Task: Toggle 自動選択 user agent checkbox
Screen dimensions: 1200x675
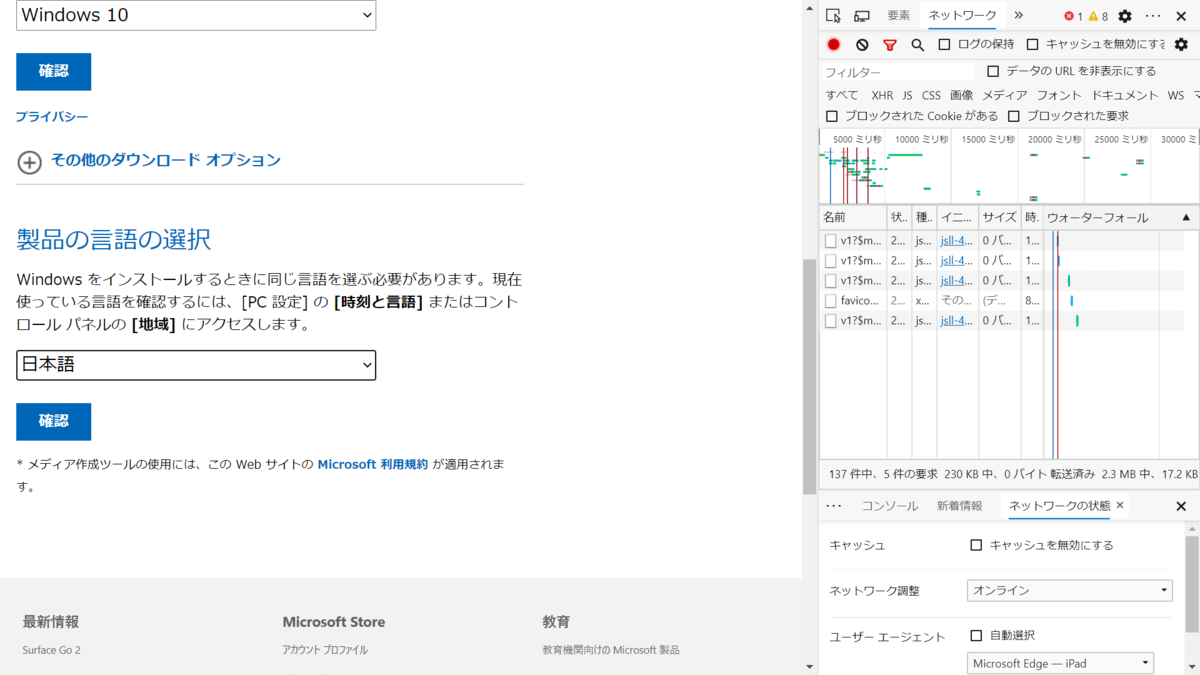Action: click(977, 635)
